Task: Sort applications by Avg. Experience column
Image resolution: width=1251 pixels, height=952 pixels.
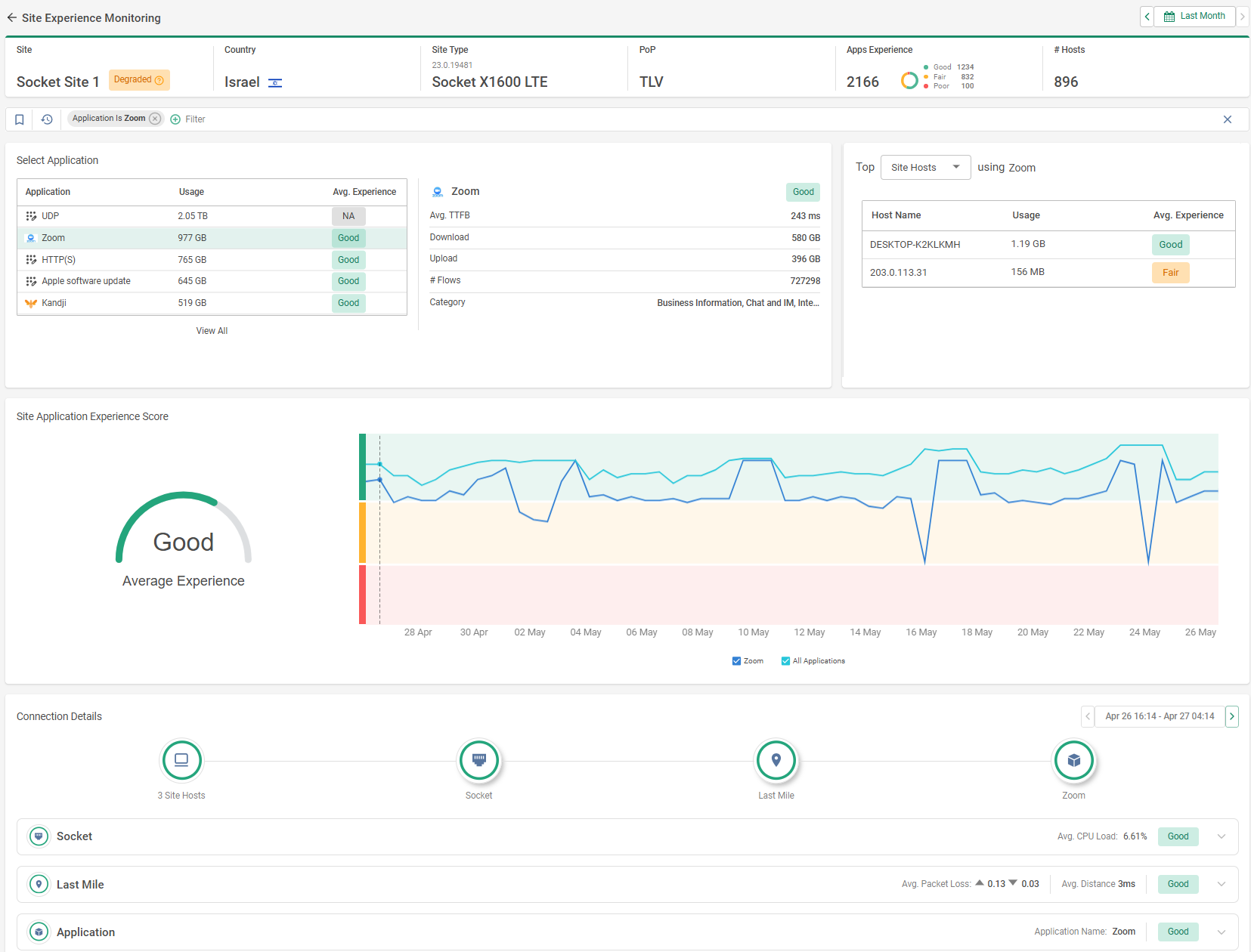Action: 364,192
